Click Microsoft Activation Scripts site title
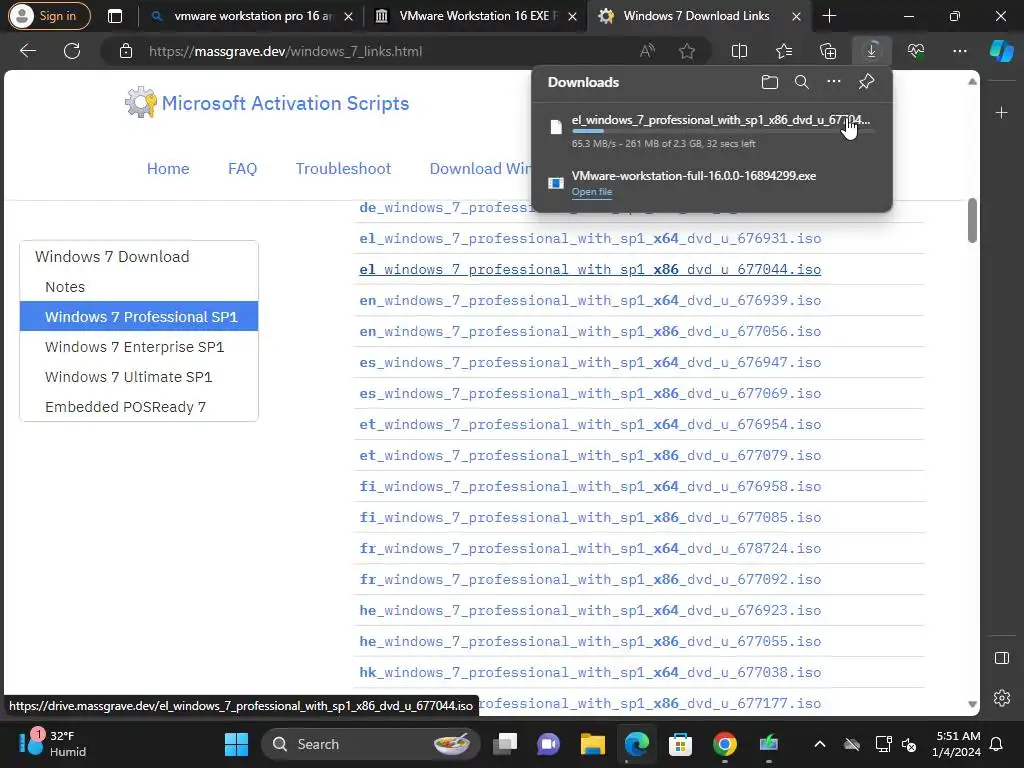This screenshot has height=768, width=1024. pyautogui.click(x=285, y=103)
